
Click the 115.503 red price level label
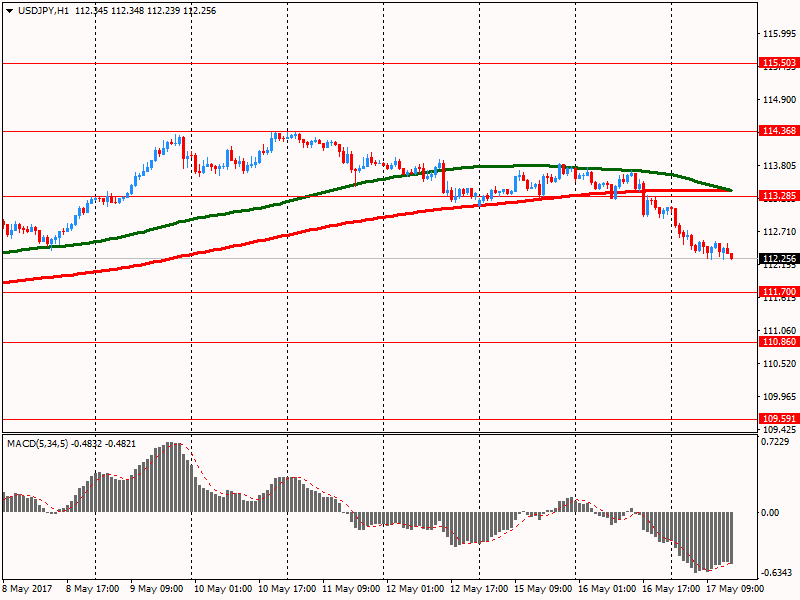779,63
